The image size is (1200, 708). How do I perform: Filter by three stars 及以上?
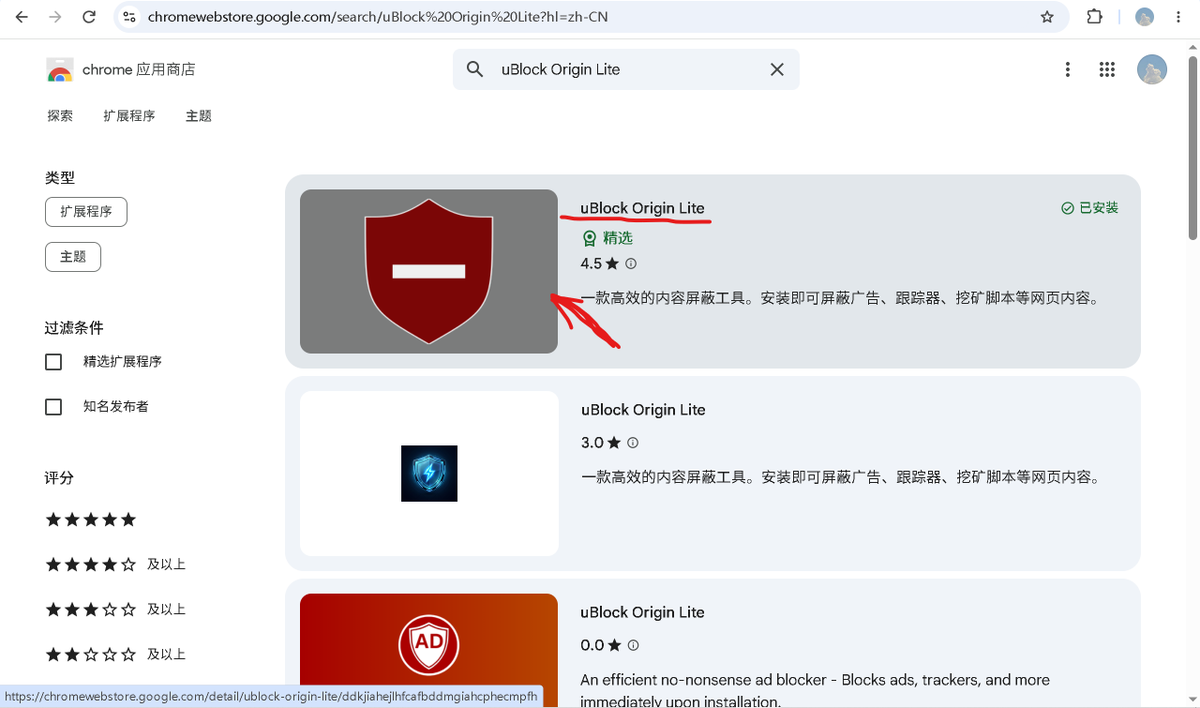click(116, 610)
